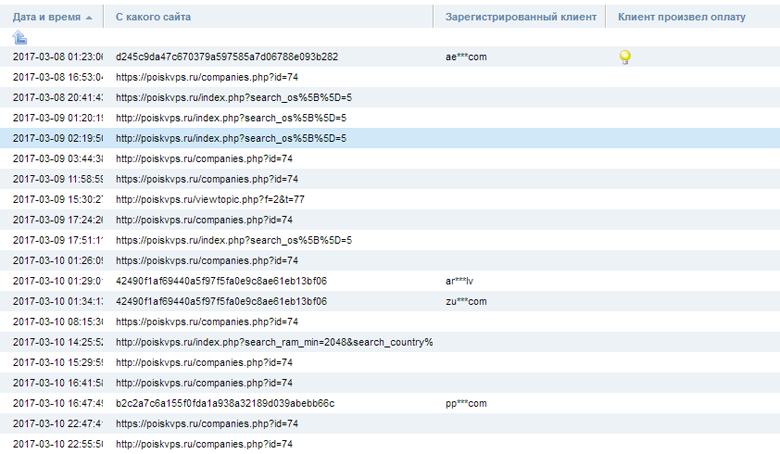
Task: Select the row dated 2017-03-08 16:53
Action: click(x=390, y=77)
